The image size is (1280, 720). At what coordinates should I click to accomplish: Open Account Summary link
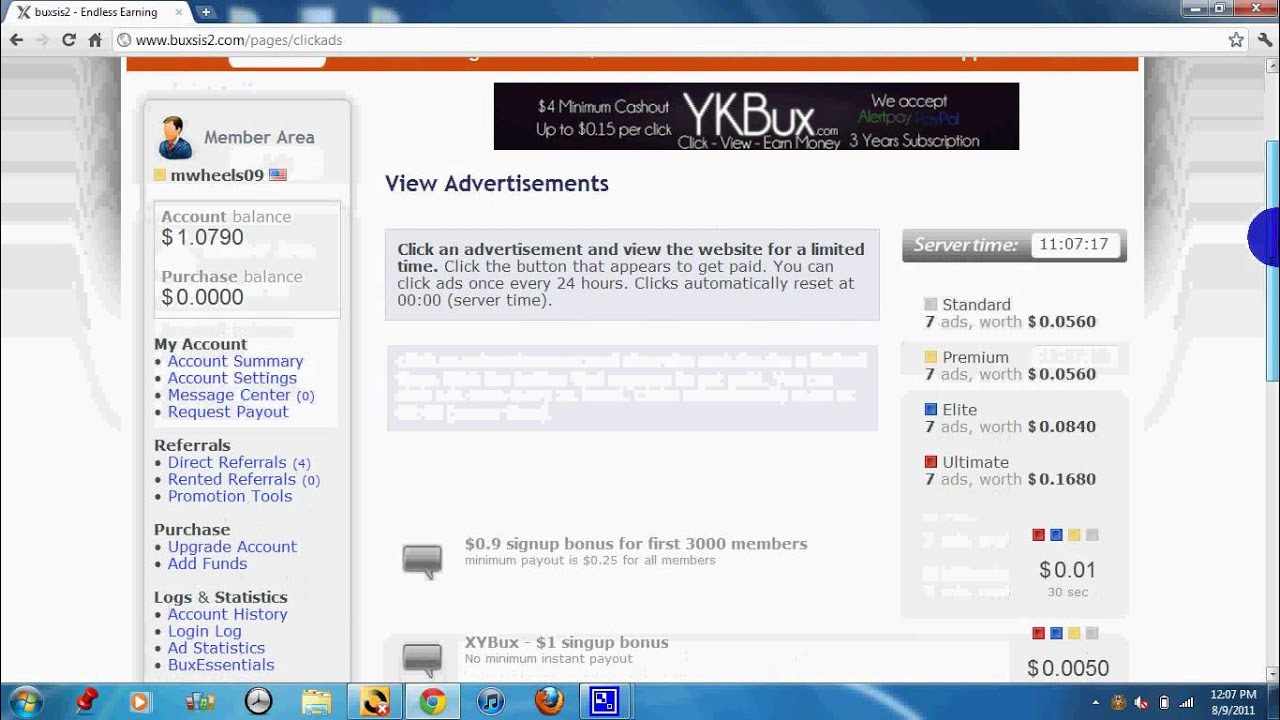click(235, 361)
